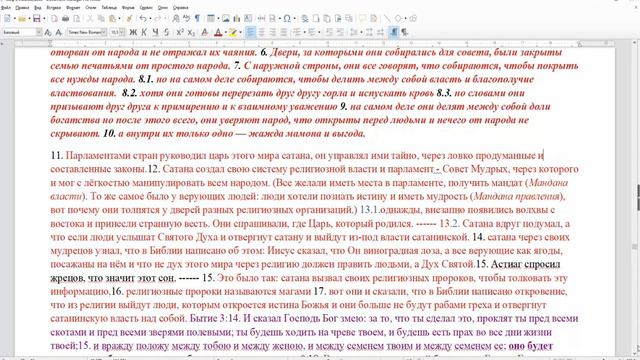
Task: Export the document as PDF
Action: tap(54, 18)
